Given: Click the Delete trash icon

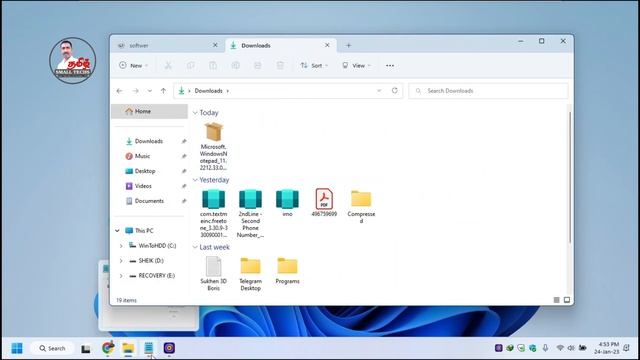Looking at the screenshot, I should pos(280,65).
